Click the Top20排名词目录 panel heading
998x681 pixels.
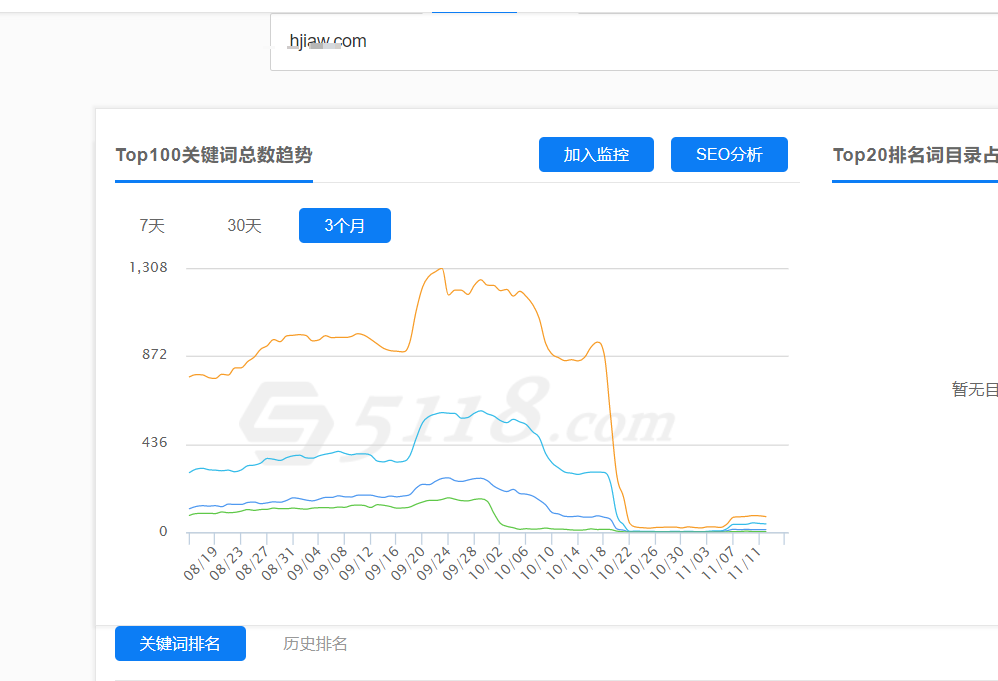[x=915, y=155]
